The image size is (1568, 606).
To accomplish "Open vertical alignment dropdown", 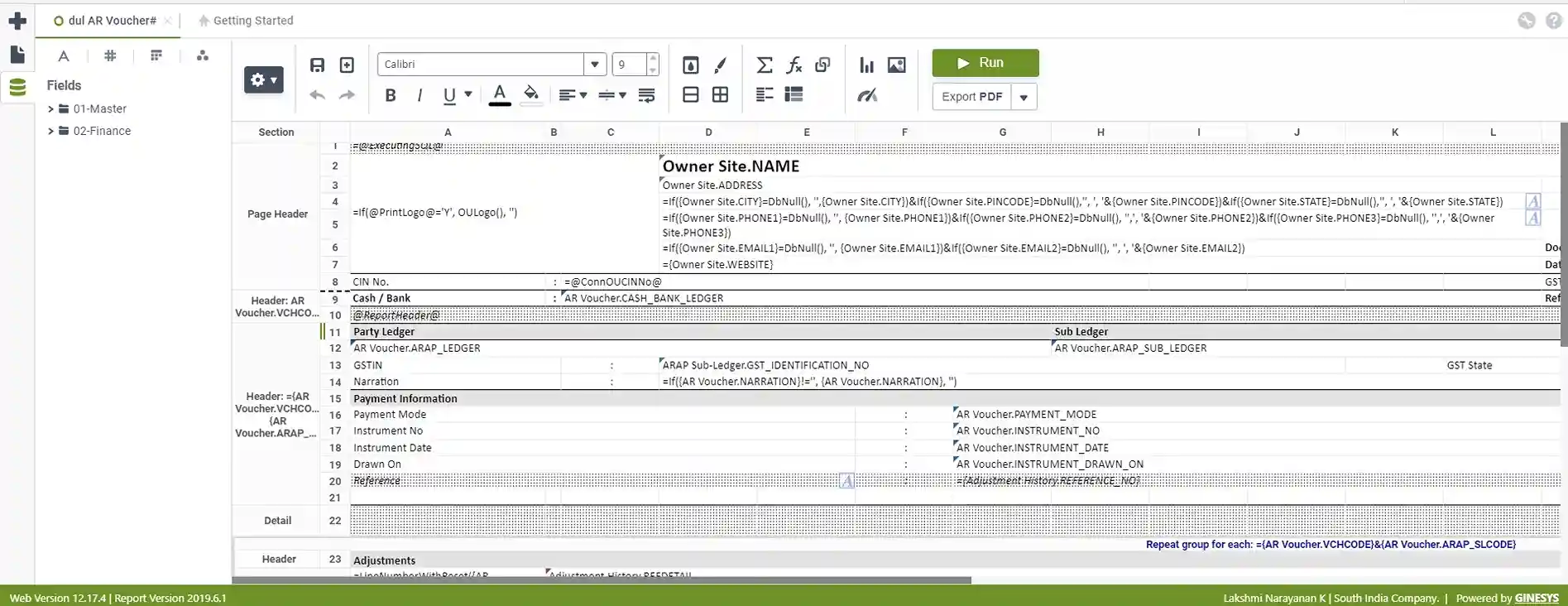I will tap(612, 95).
